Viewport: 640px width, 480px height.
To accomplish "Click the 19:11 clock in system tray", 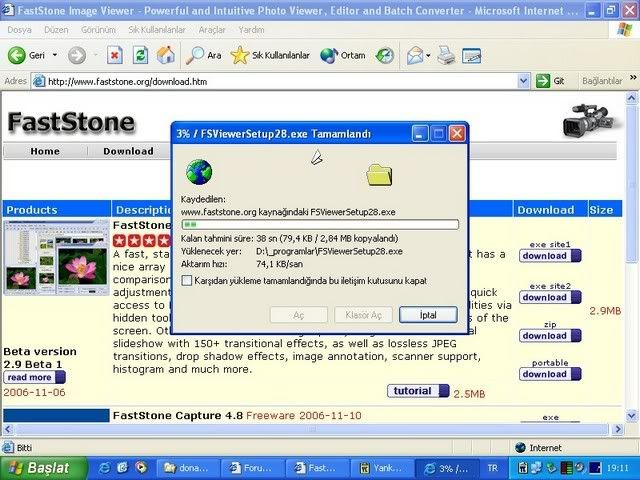I will (618, 468).
